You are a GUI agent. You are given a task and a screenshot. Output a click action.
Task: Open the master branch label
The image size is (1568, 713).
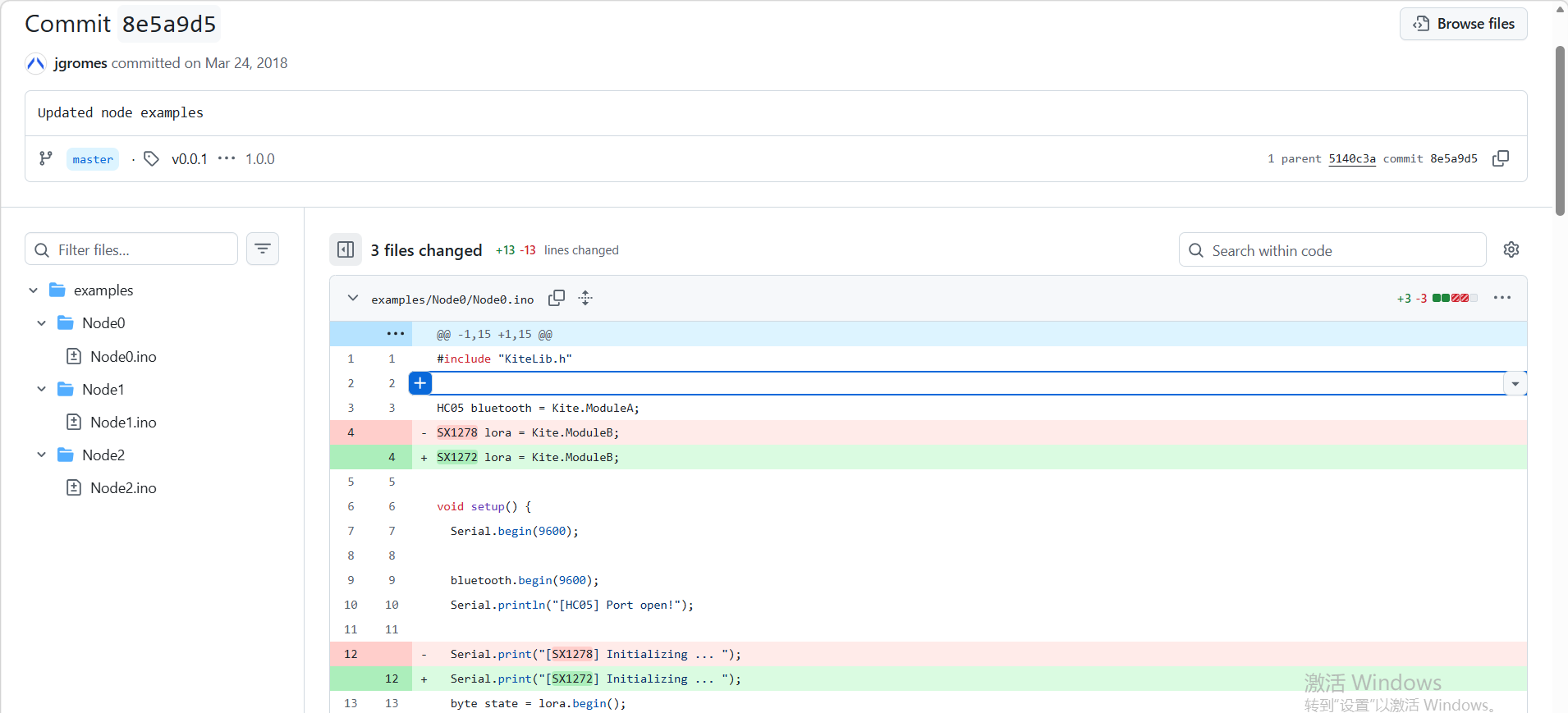pos(93,159)
